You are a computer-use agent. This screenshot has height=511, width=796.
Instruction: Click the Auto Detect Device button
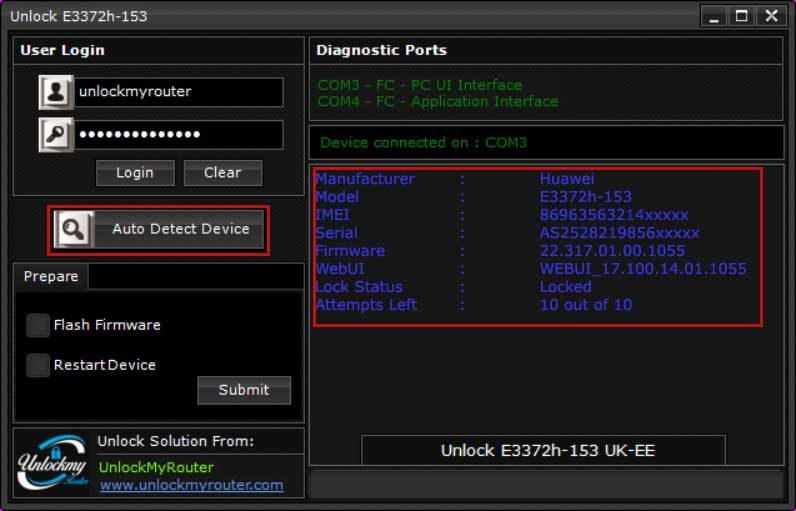pyautogui.click(x=158, y=229)
